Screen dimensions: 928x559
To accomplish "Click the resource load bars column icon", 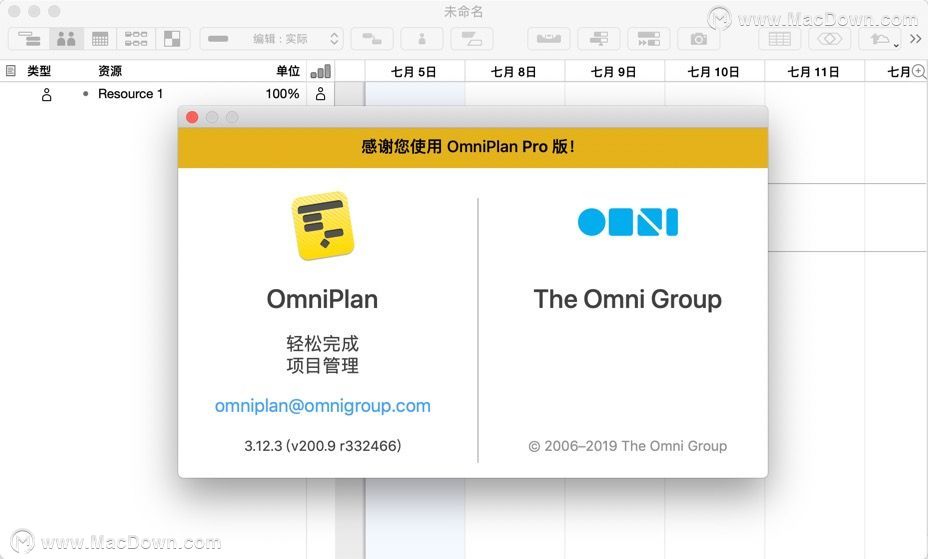I will [x=321, y=72].
